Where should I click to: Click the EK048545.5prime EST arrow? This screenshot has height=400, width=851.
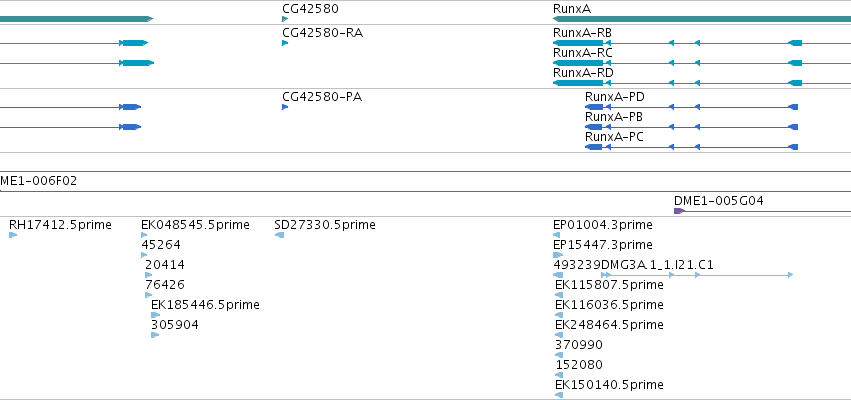coord(144,235)
